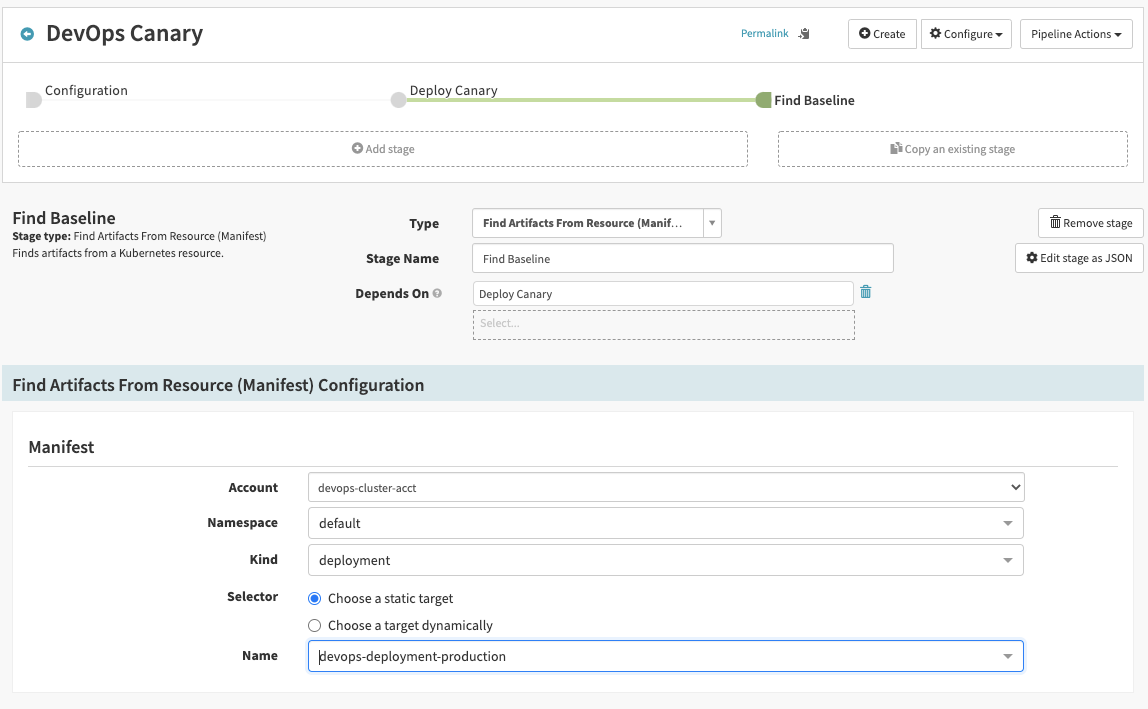Viewport: 1148px width, 709px height.
Task: Open the Account dropdown devops-cluster-acct
Action: [666, 487]
